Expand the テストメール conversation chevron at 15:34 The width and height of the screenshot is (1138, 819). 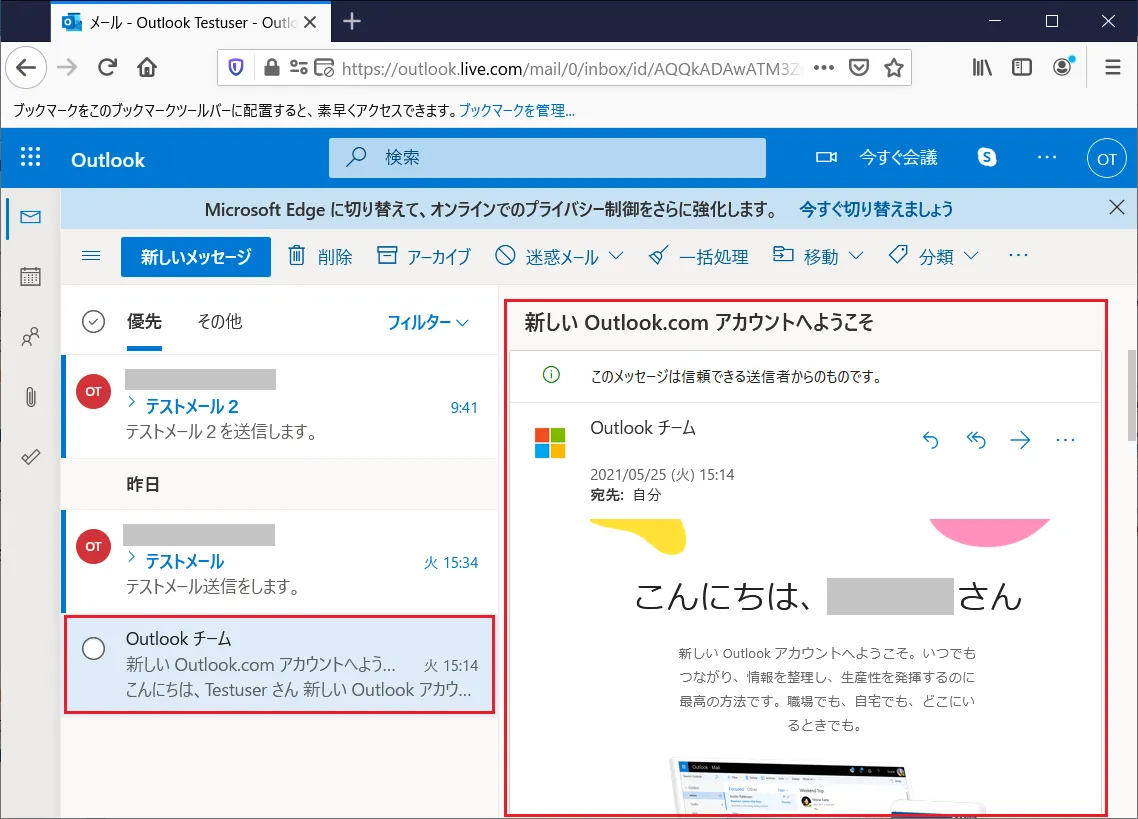tap(131, 557)
